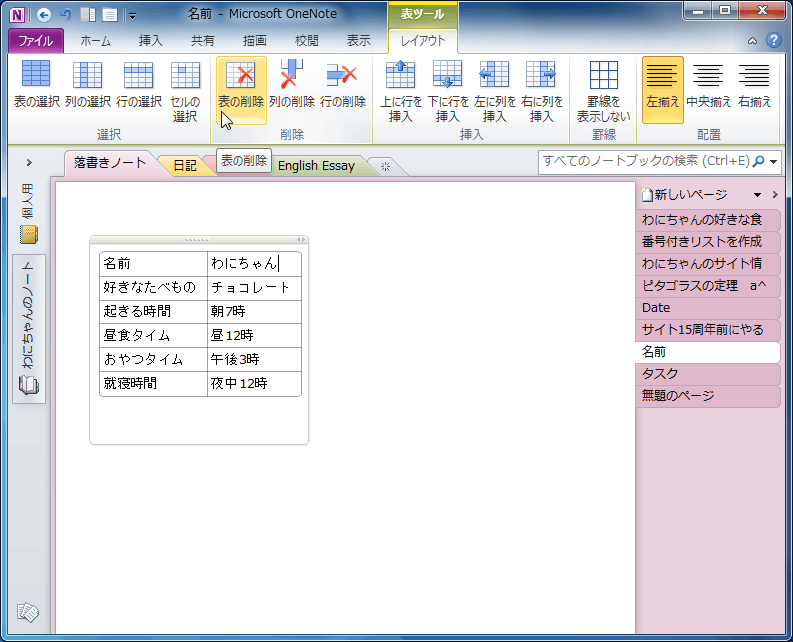Switch to the 描画 (Draw) tab
Image resolution: width=793 pixels, height=642 pixels.
point(254,41)
